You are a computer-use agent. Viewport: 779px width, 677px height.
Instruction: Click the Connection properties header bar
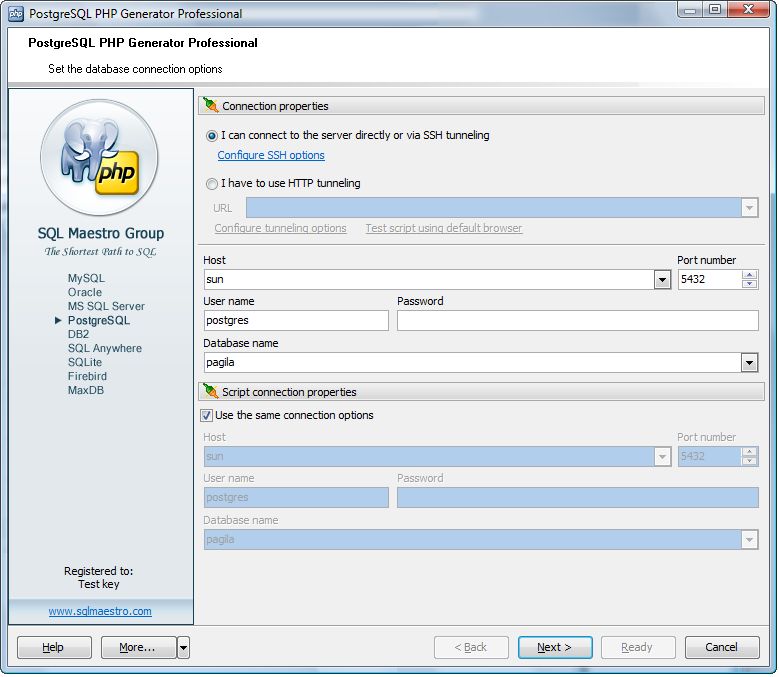(x=481, y=106)
